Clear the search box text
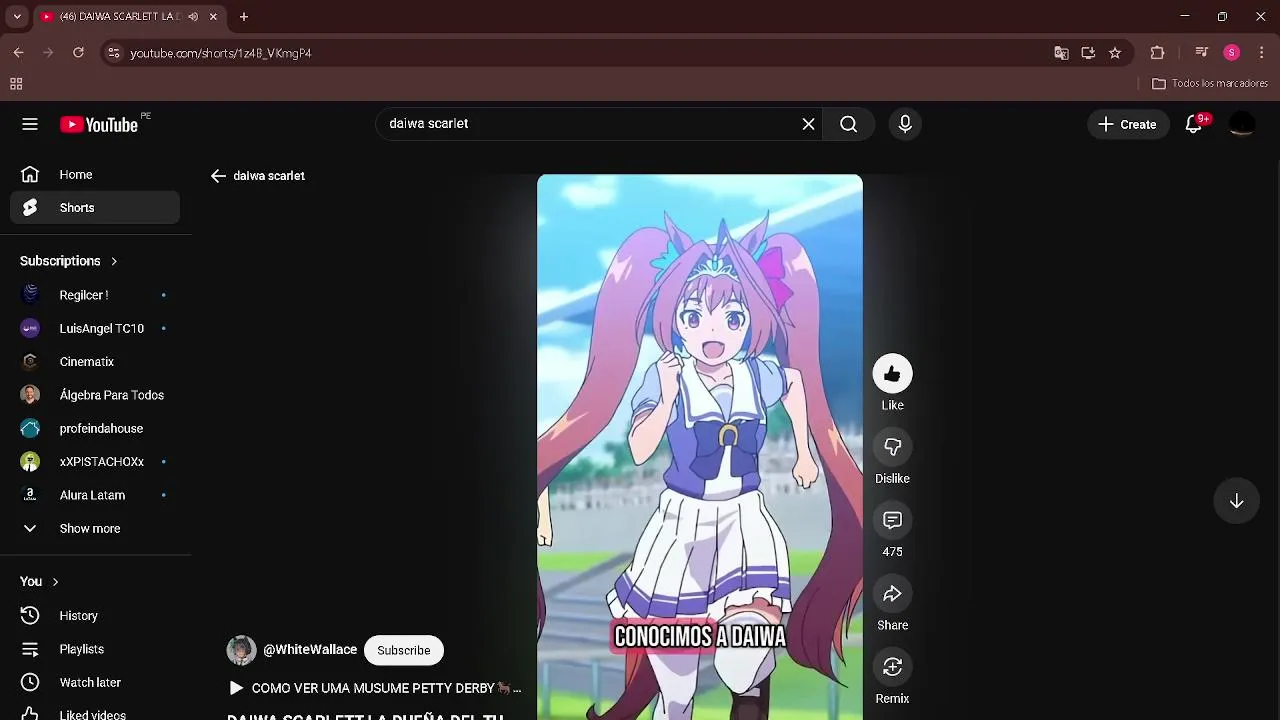1280x720 pixels. [808, 124]
